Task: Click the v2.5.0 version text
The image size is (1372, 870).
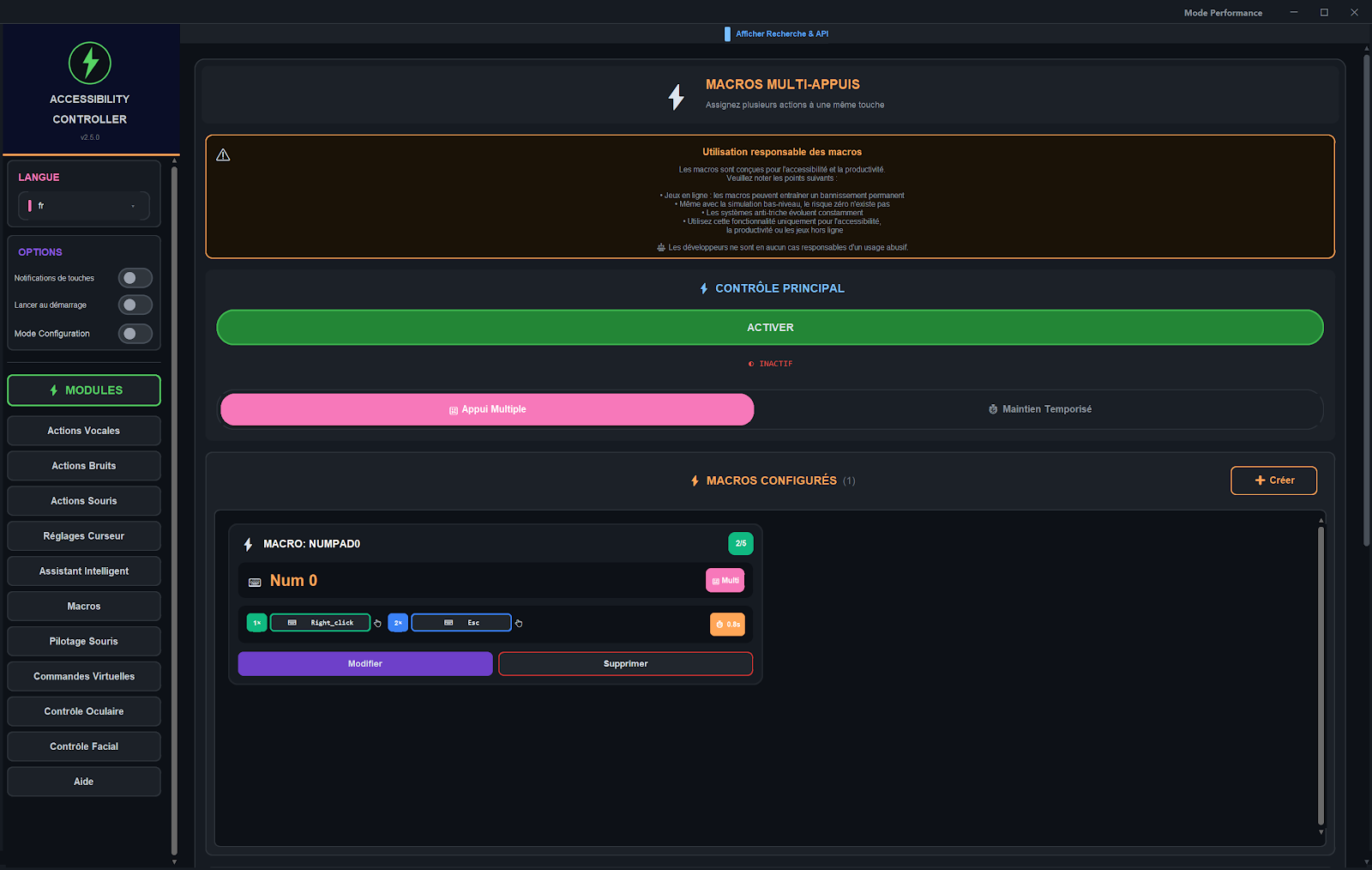Action: pos(90,137)
